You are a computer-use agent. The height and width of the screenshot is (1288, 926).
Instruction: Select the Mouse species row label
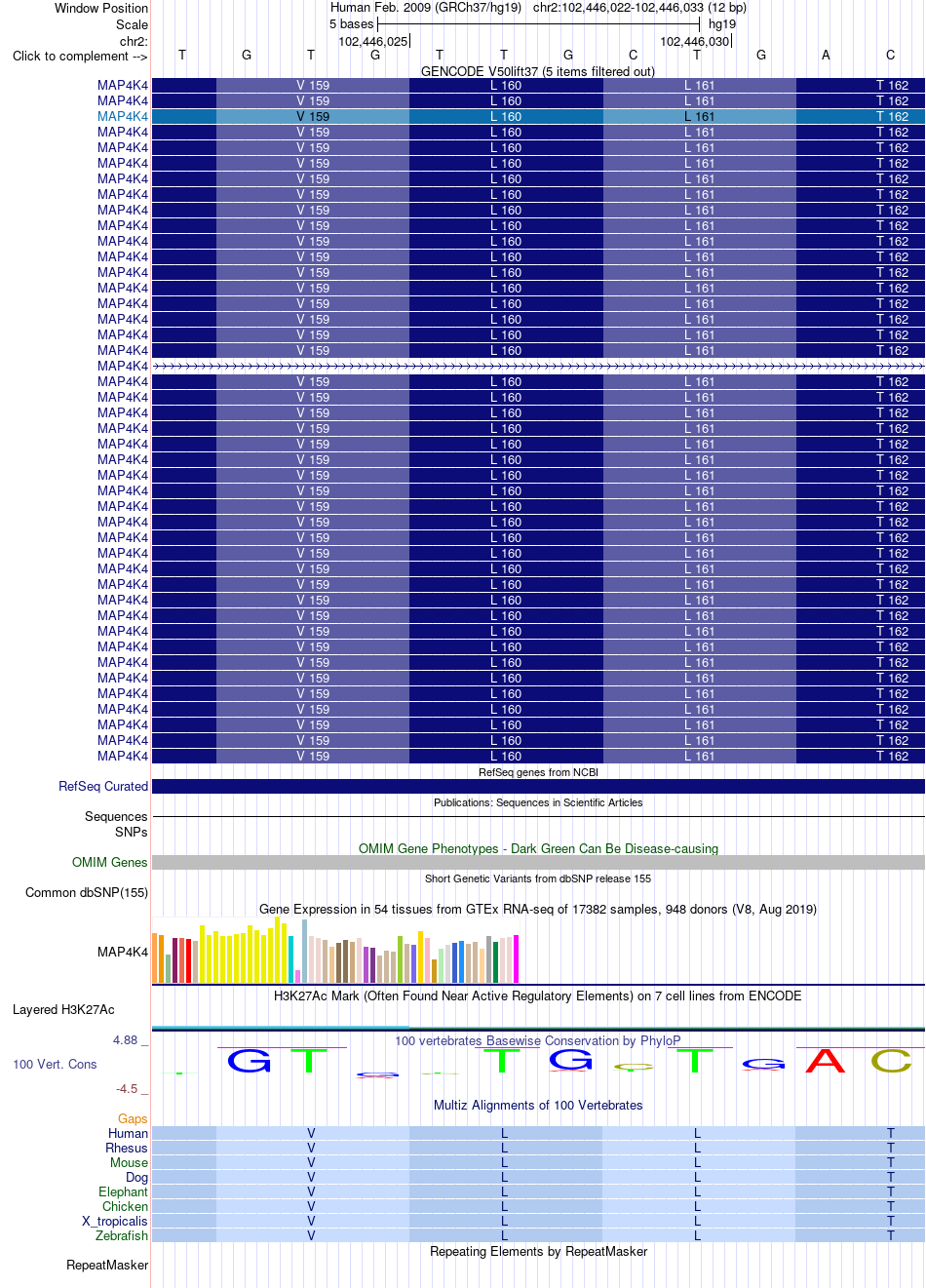pyautogui.click(x=129, y=1162)
